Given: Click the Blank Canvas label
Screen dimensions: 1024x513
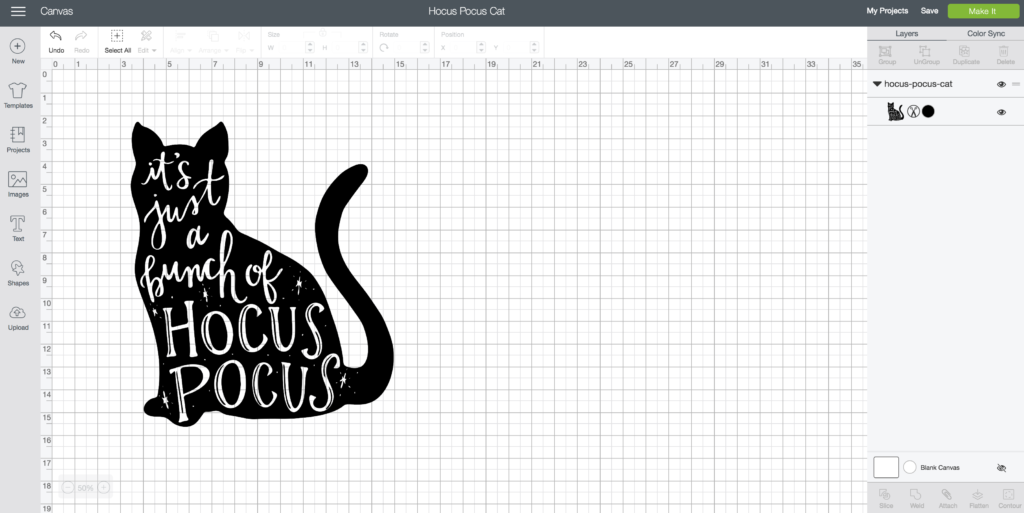Looking at the screenshot, I should coord(940,468).
